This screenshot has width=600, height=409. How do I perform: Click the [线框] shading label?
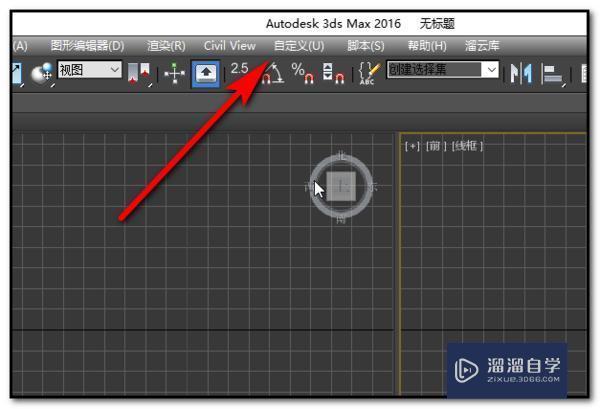pos(467,146)
